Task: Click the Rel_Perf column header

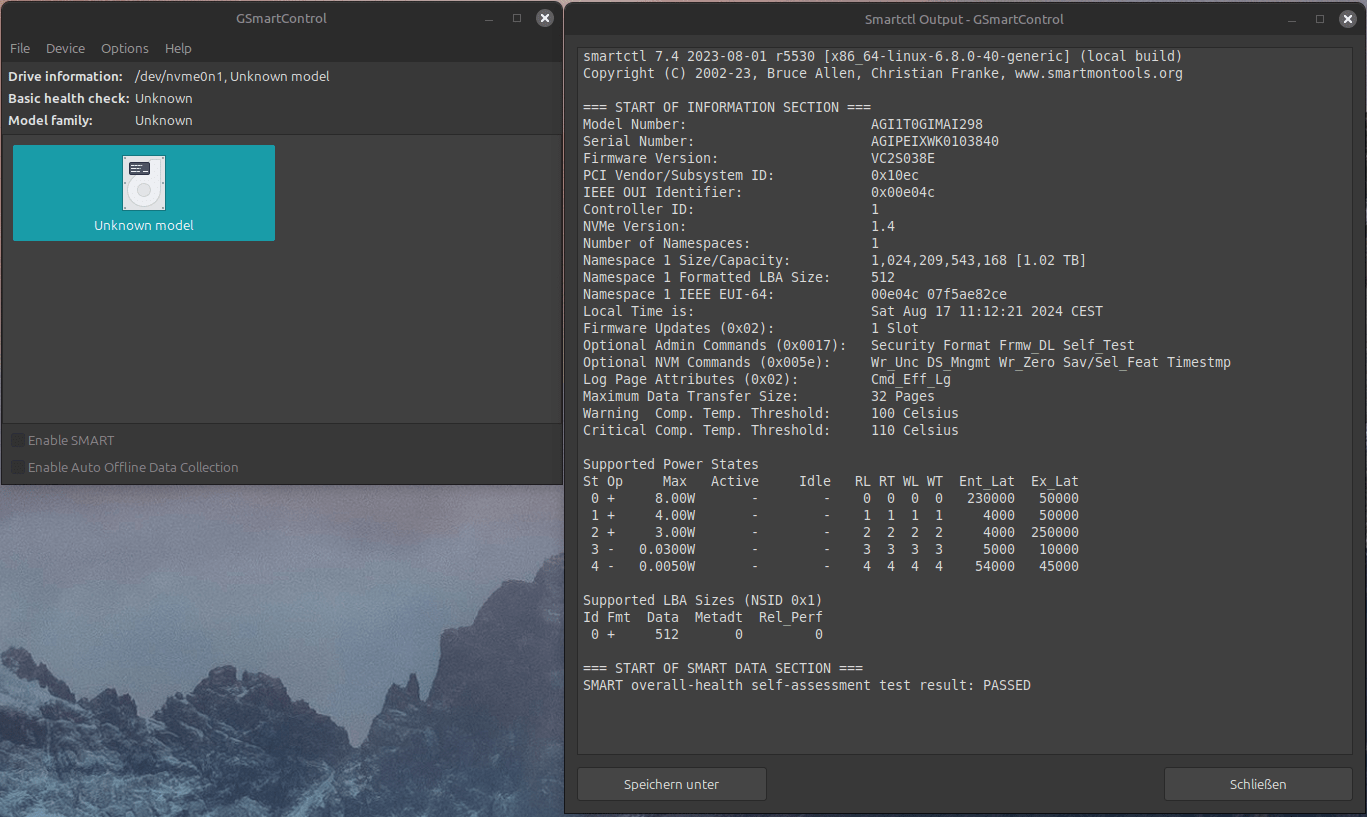Action: click(x=791, y=617)
